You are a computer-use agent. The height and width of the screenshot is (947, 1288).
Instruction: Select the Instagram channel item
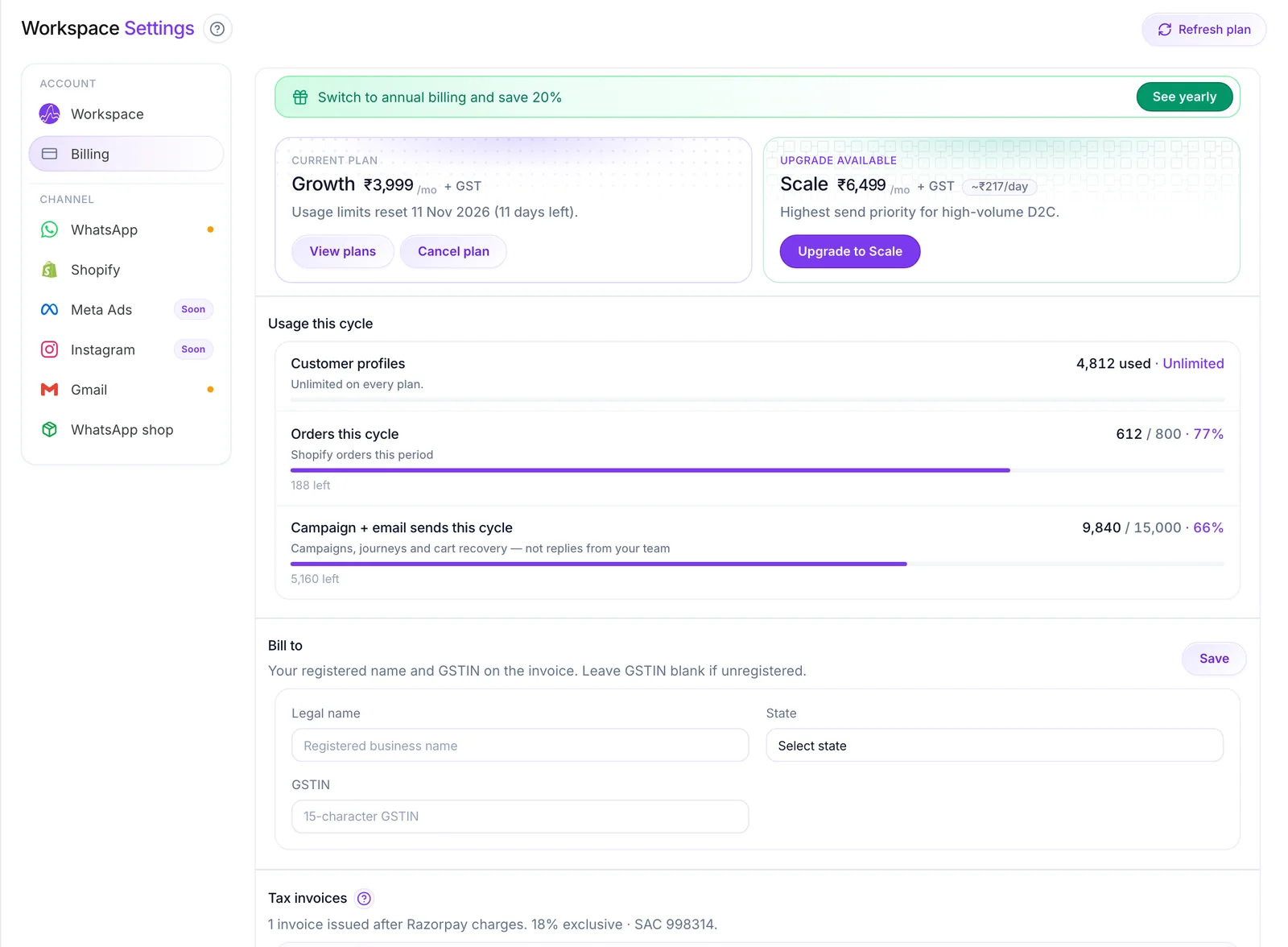(126, 349)
